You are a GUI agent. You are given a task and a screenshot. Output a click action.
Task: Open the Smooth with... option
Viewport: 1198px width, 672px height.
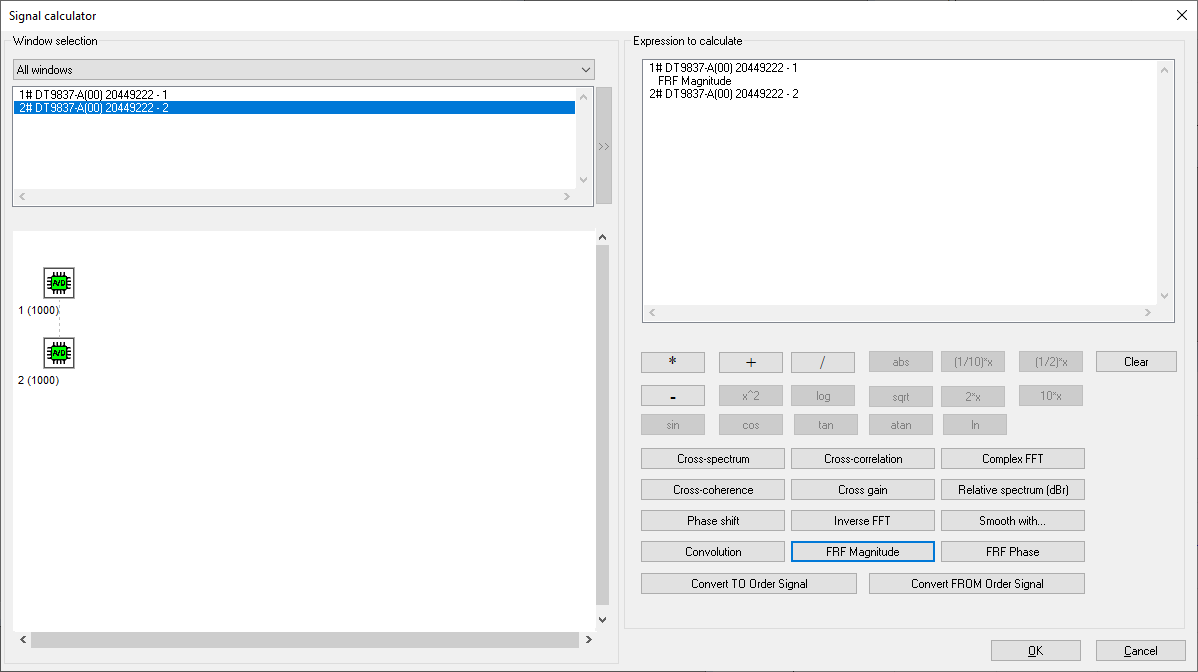coord(1012,521)
